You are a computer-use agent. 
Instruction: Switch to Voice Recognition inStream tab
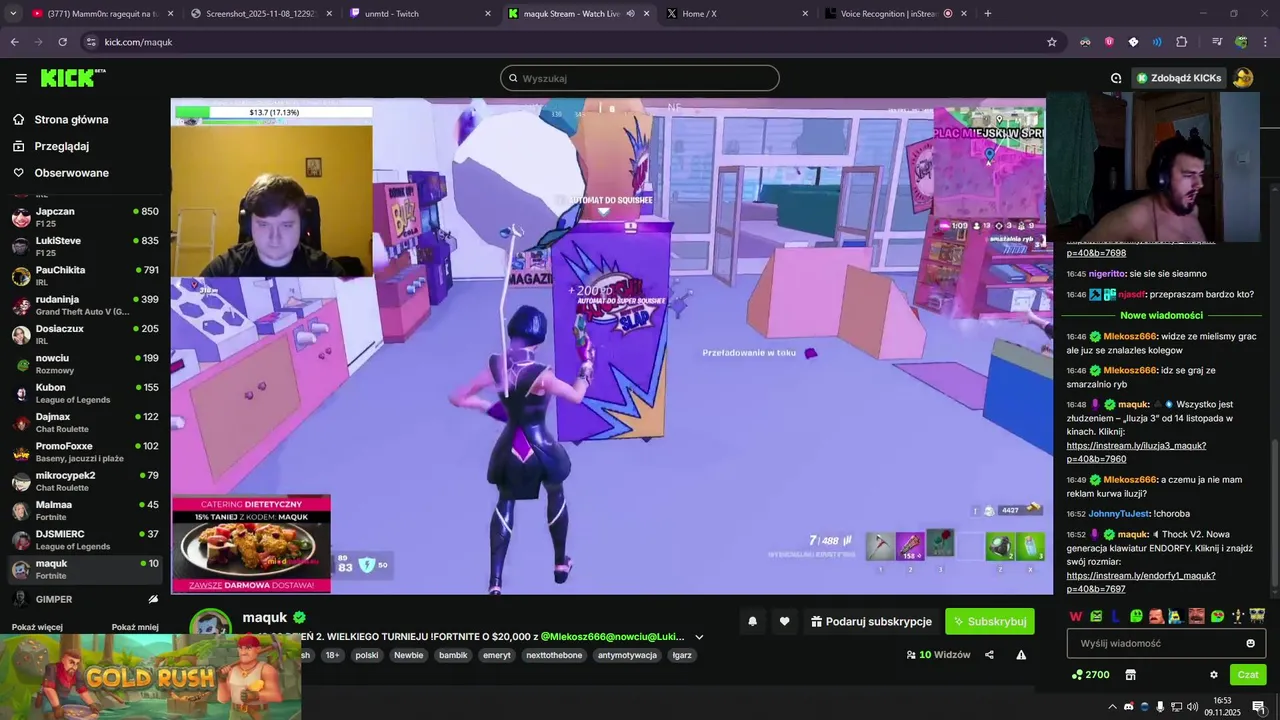pos(896,14)
